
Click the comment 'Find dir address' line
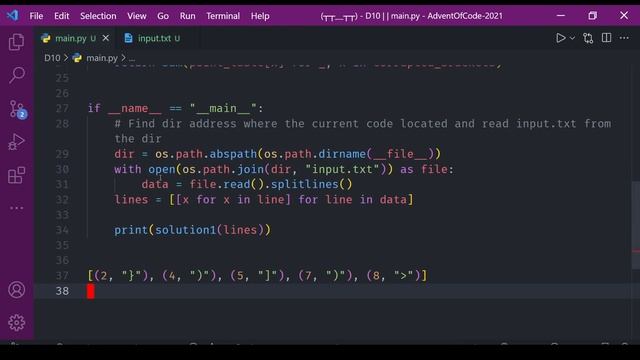[362, 131]
